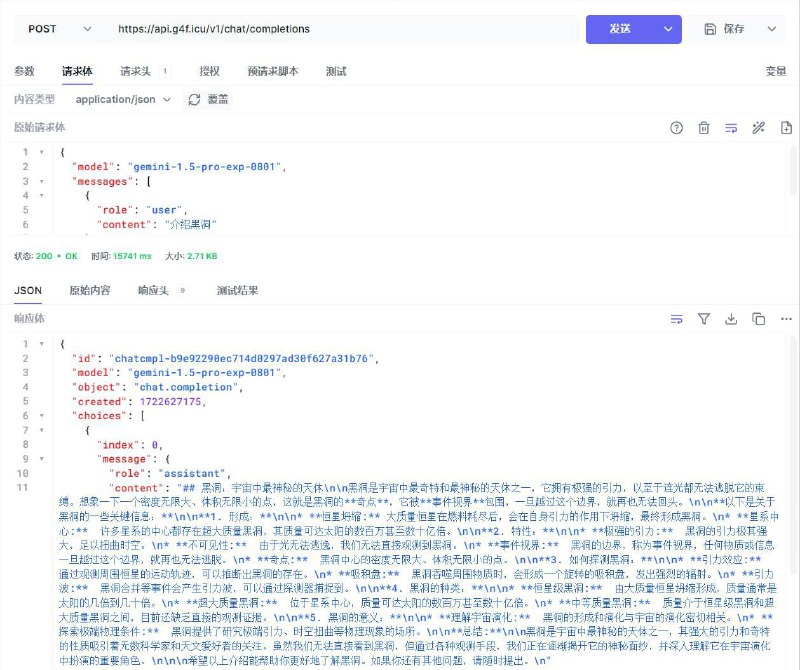Clear request body with the trash icon
This screenshot has width=800, height=670.
point(704,128)
